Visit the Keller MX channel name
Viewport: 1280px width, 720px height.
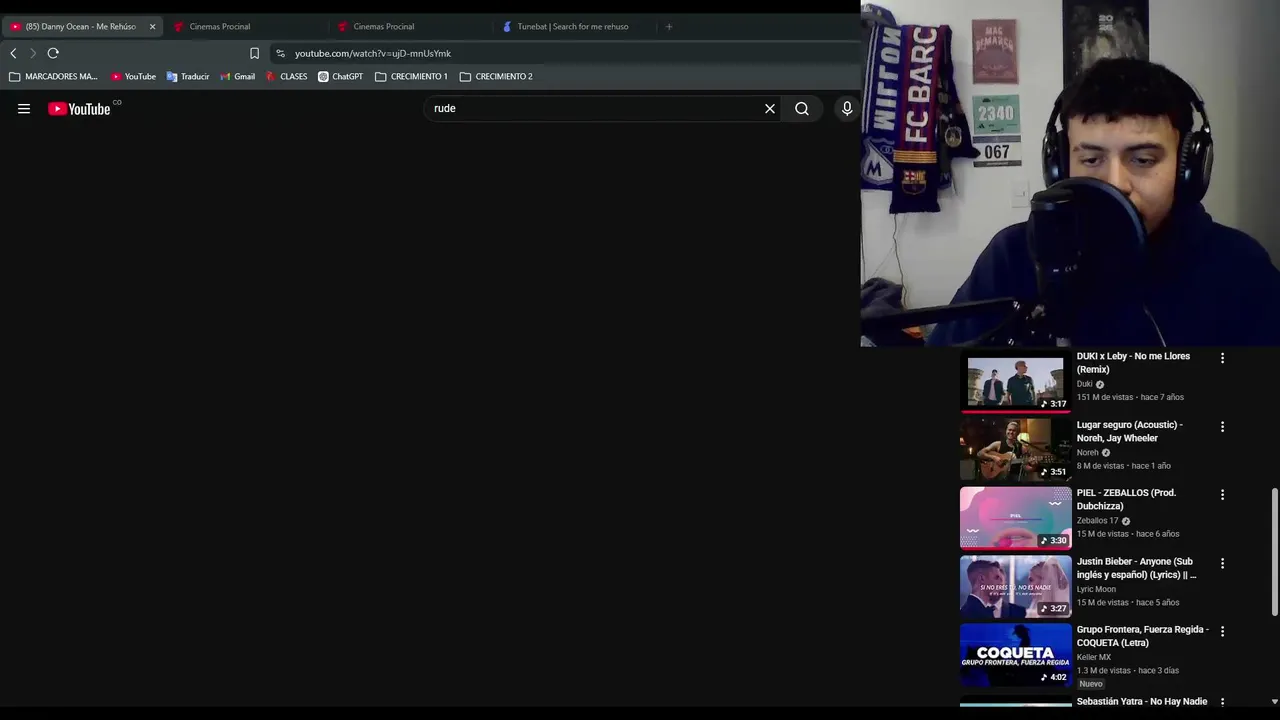[1094, 657]
